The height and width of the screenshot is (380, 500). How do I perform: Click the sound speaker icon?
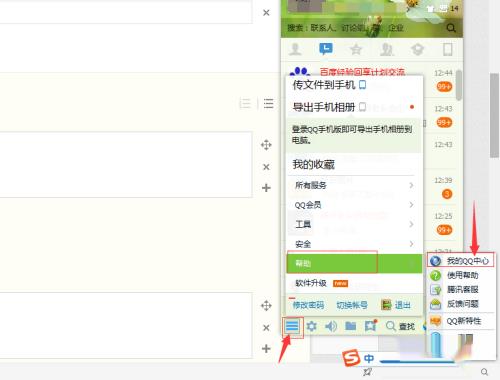[x=331, y=326]
